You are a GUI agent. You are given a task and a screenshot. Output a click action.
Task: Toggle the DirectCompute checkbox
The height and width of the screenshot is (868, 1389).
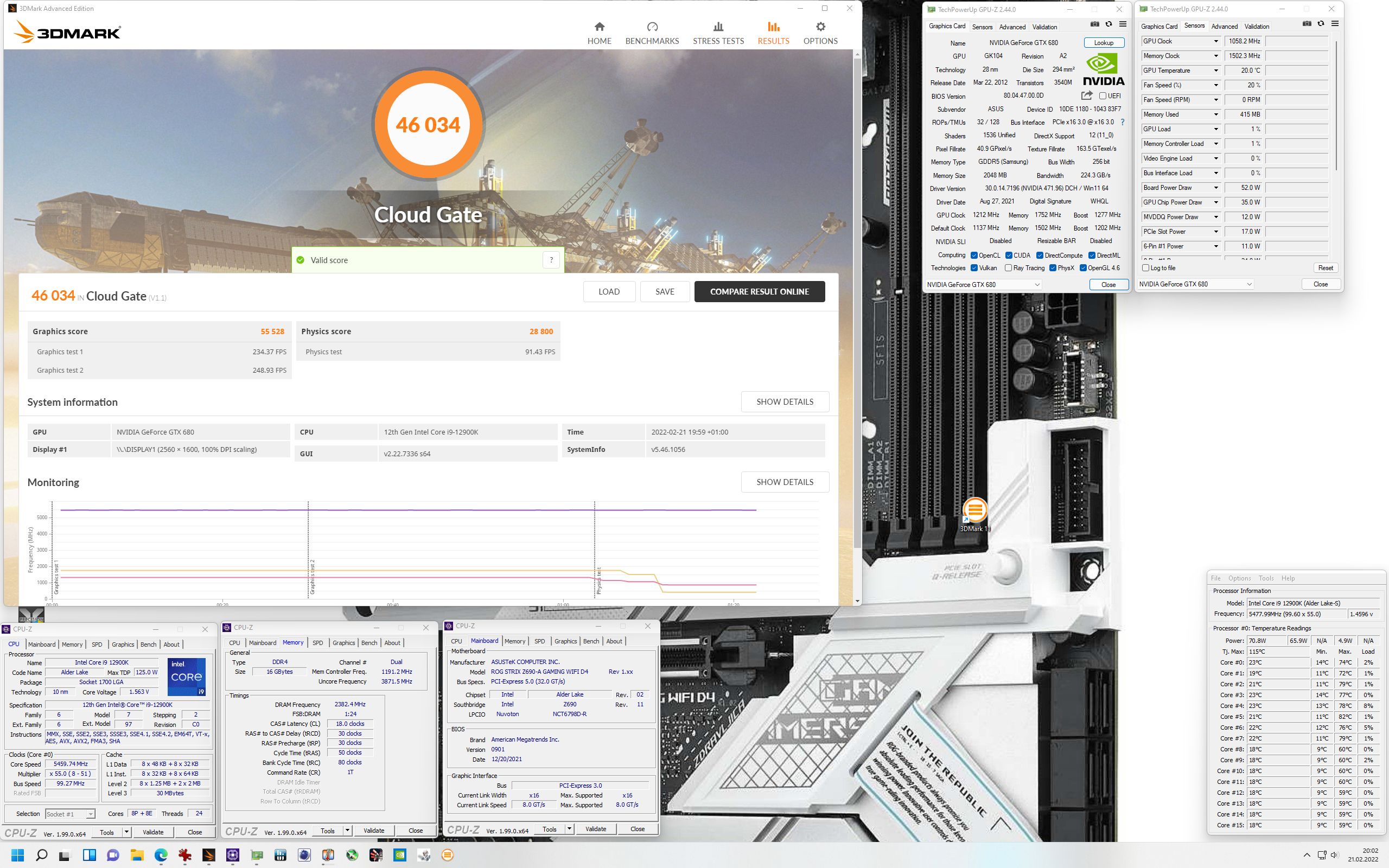click(x=1040, y=256)
